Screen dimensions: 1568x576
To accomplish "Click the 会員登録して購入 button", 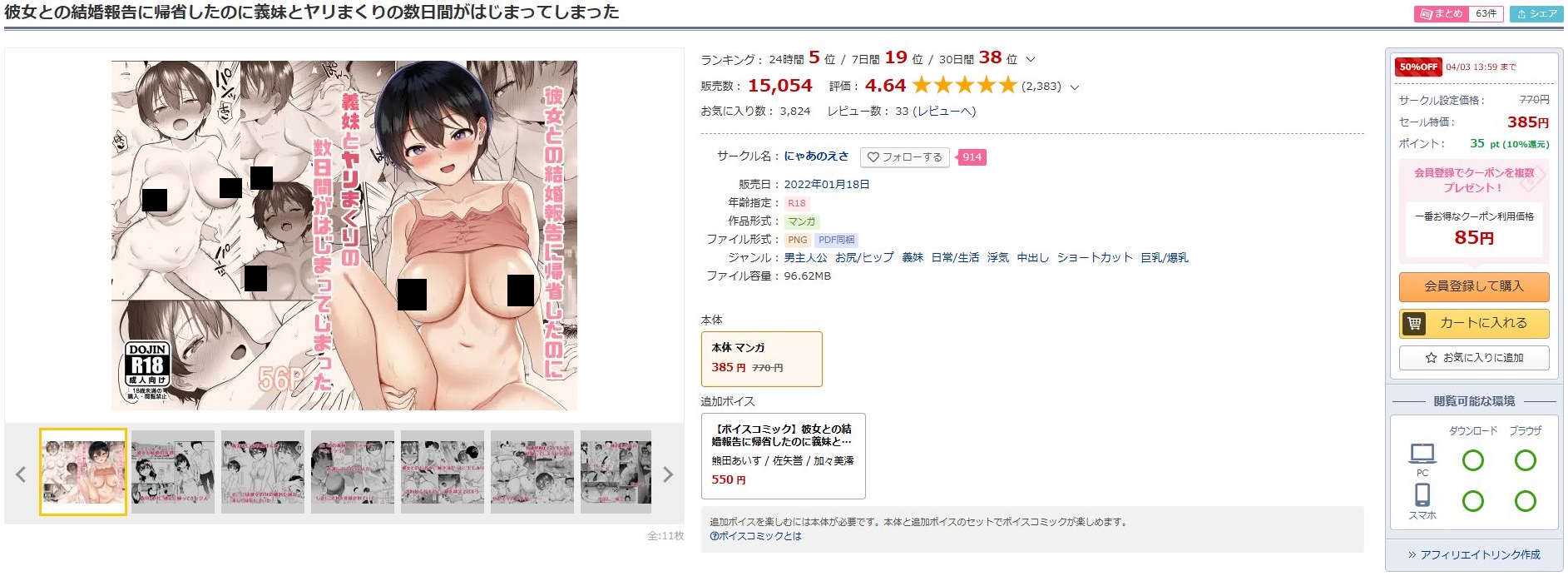I will 1473,286.
